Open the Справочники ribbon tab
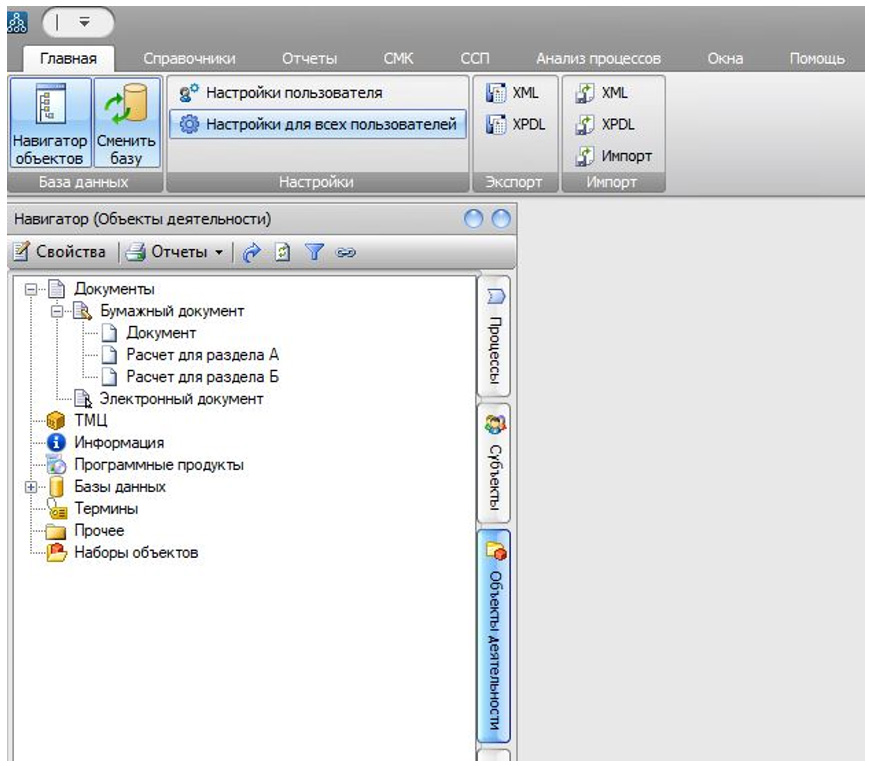This screenshot has height=766, width=869. (x=189, y=59)
